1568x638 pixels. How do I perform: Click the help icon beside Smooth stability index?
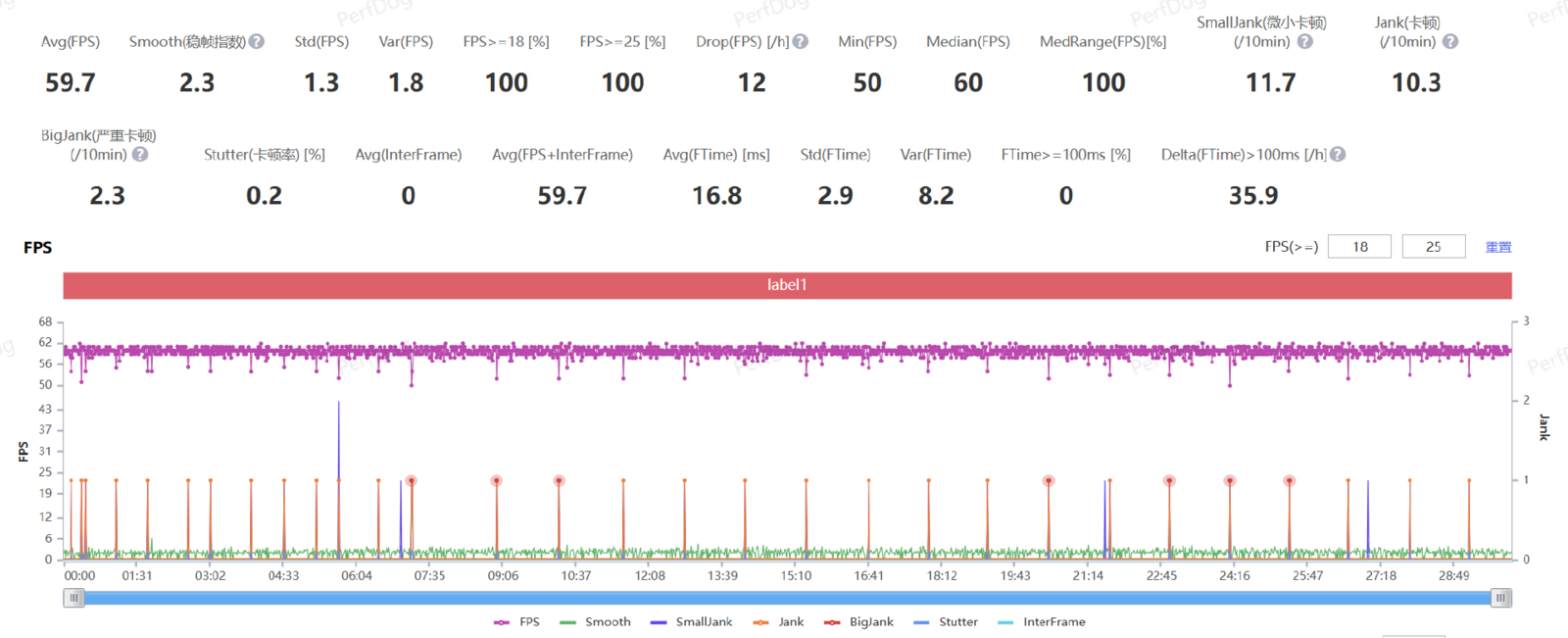257,41
